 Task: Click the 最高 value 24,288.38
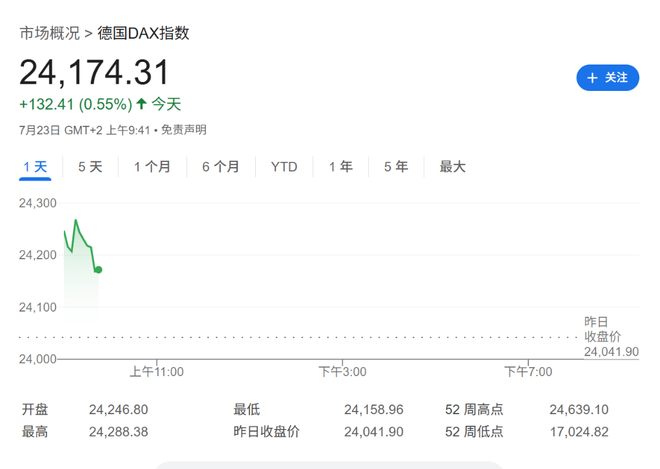pyautogui.click(x=118, y=432)
